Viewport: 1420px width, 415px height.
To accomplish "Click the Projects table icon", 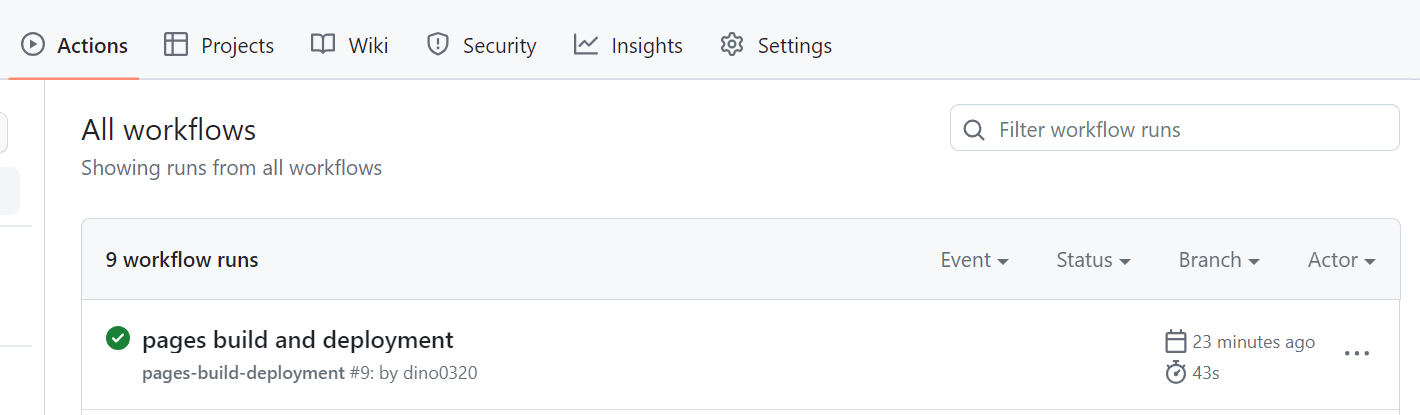I will point(176,45).
